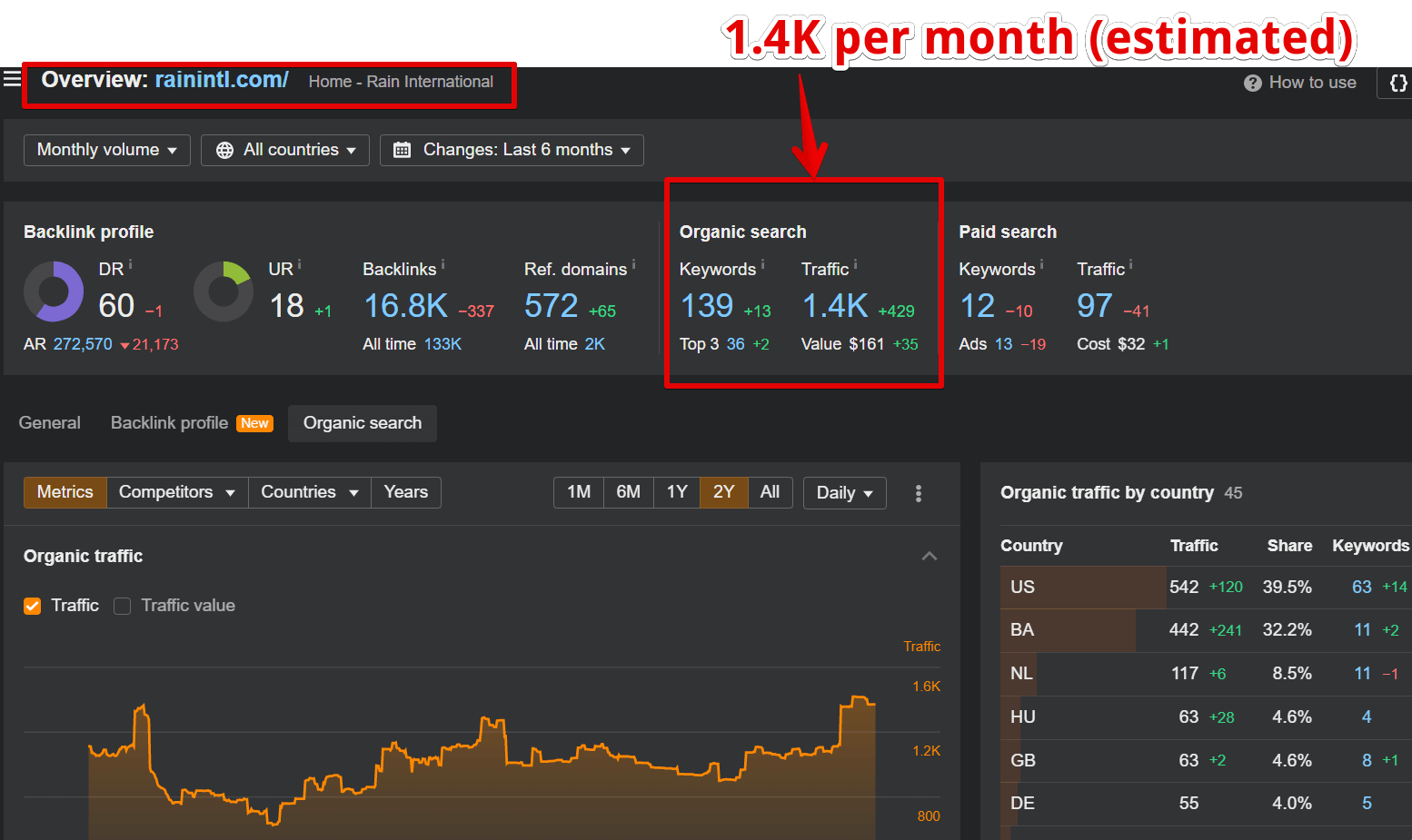Open the All countries dropdown
The image size is (1412, 840).
285,150
